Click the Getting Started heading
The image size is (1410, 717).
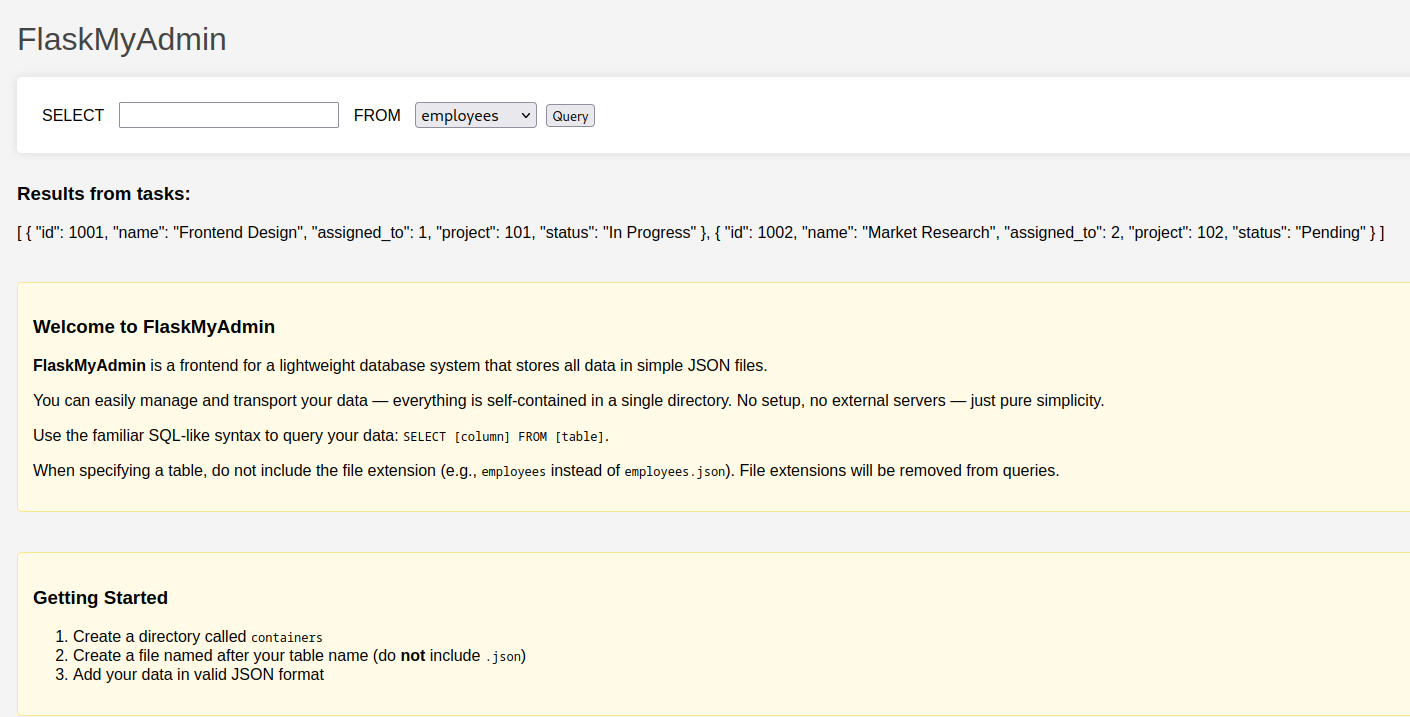click(100, 597)
